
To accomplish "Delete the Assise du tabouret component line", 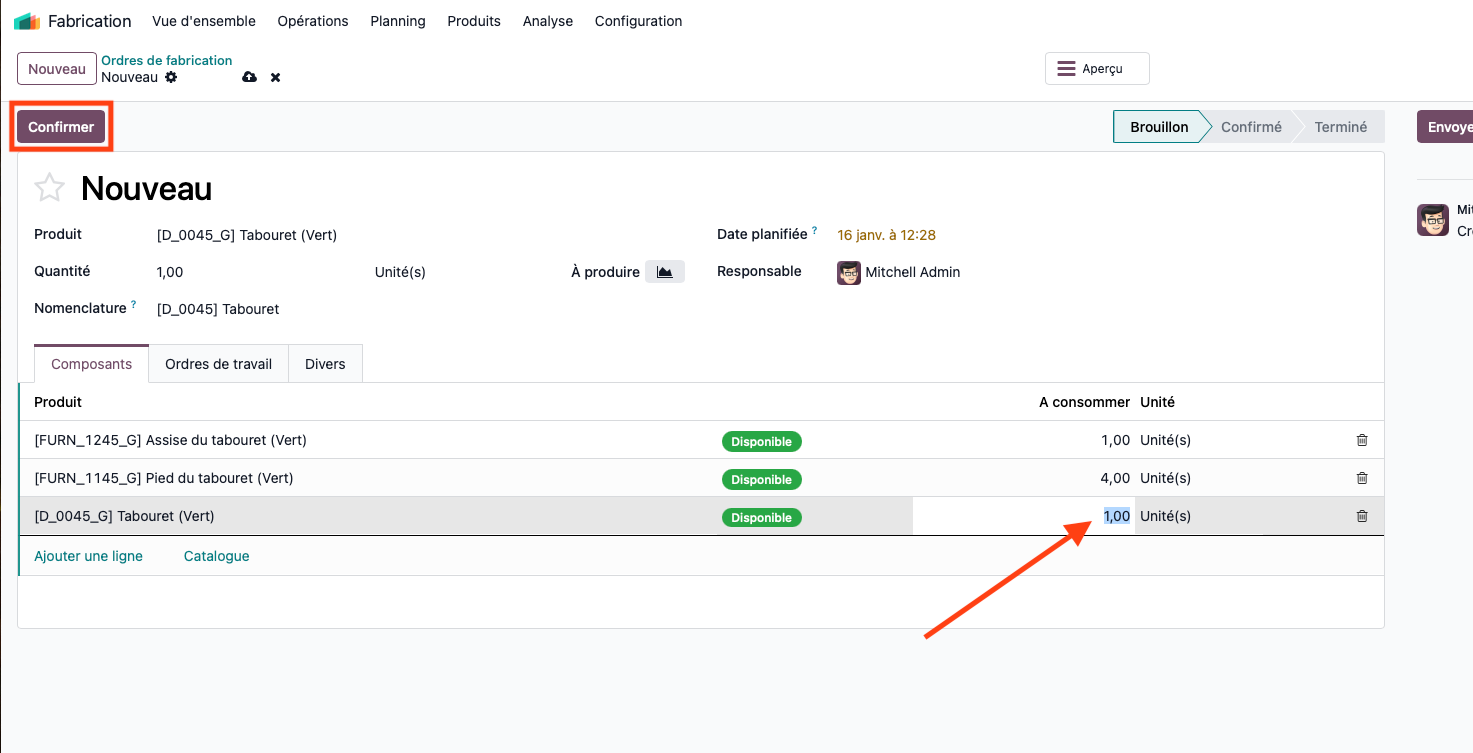I will (1361, 440).
